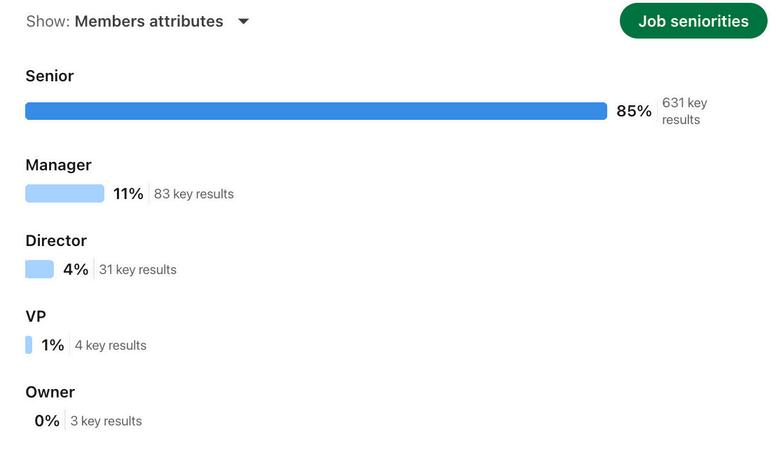Select the Manager category heading
Viewport: 776px width, 450px height.
(x=58, y=165)
